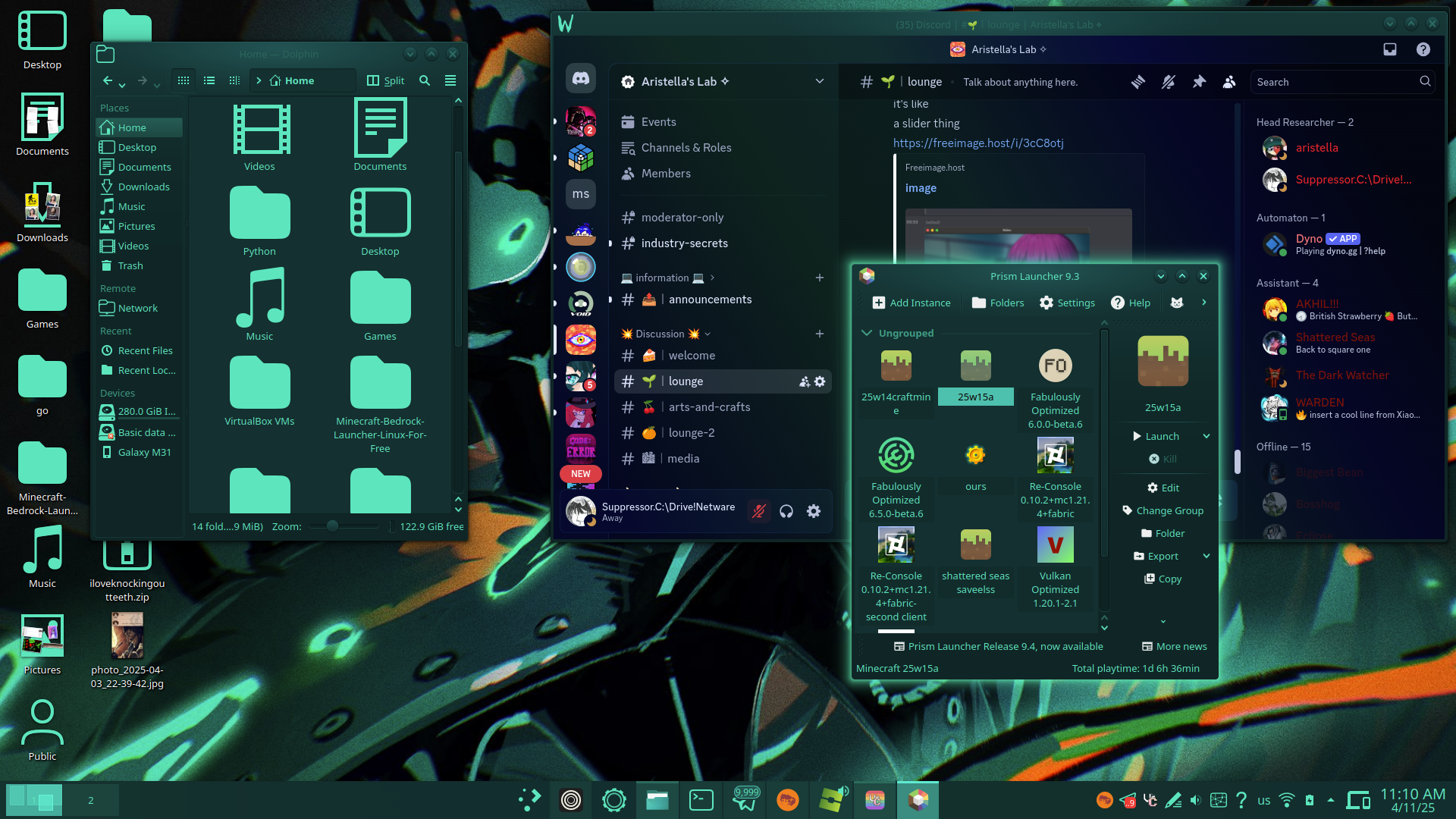Viewport: 1456px width, 819px height.
Task: Expand Aristella's Lab server dropdown
Action: tap(820, 81)
